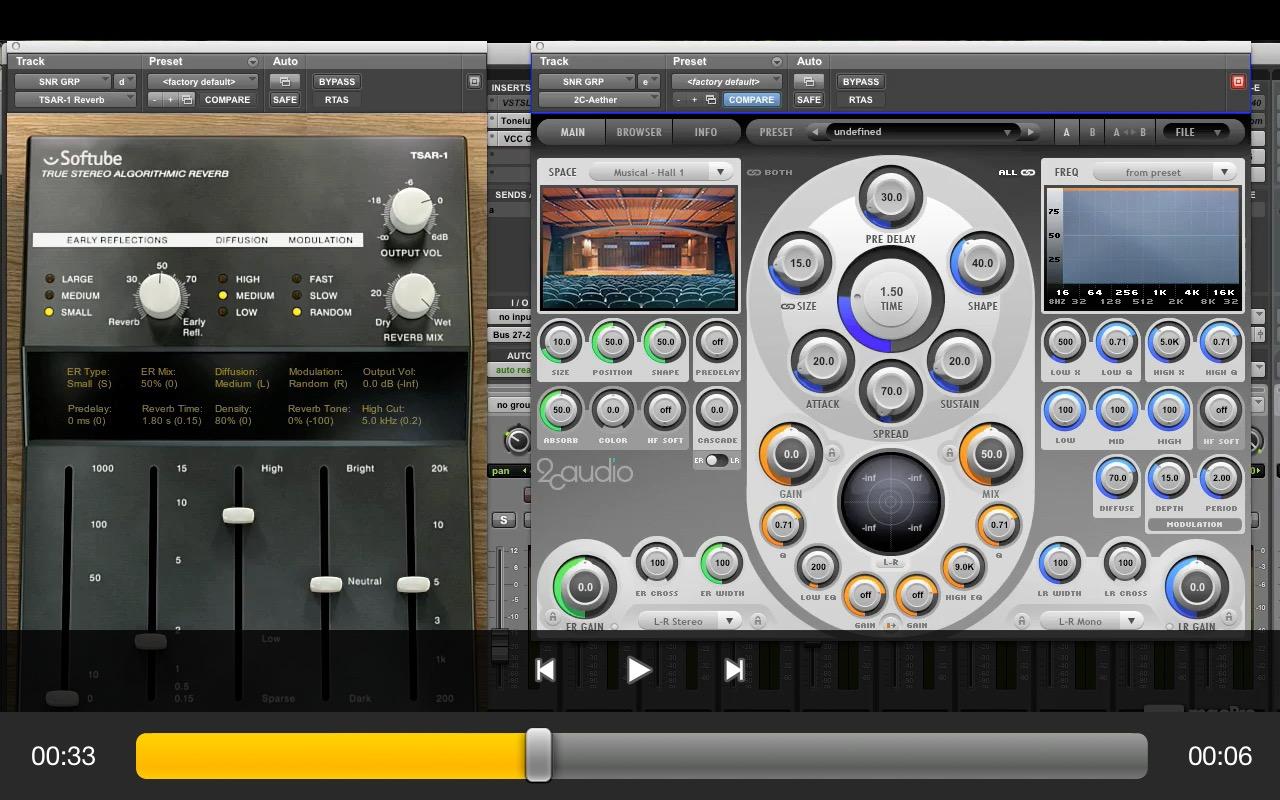This screenshot has width=1280, height=800.
Task: Click the PRE DELAY knob showing 30.0
Action: click(890, 197)
